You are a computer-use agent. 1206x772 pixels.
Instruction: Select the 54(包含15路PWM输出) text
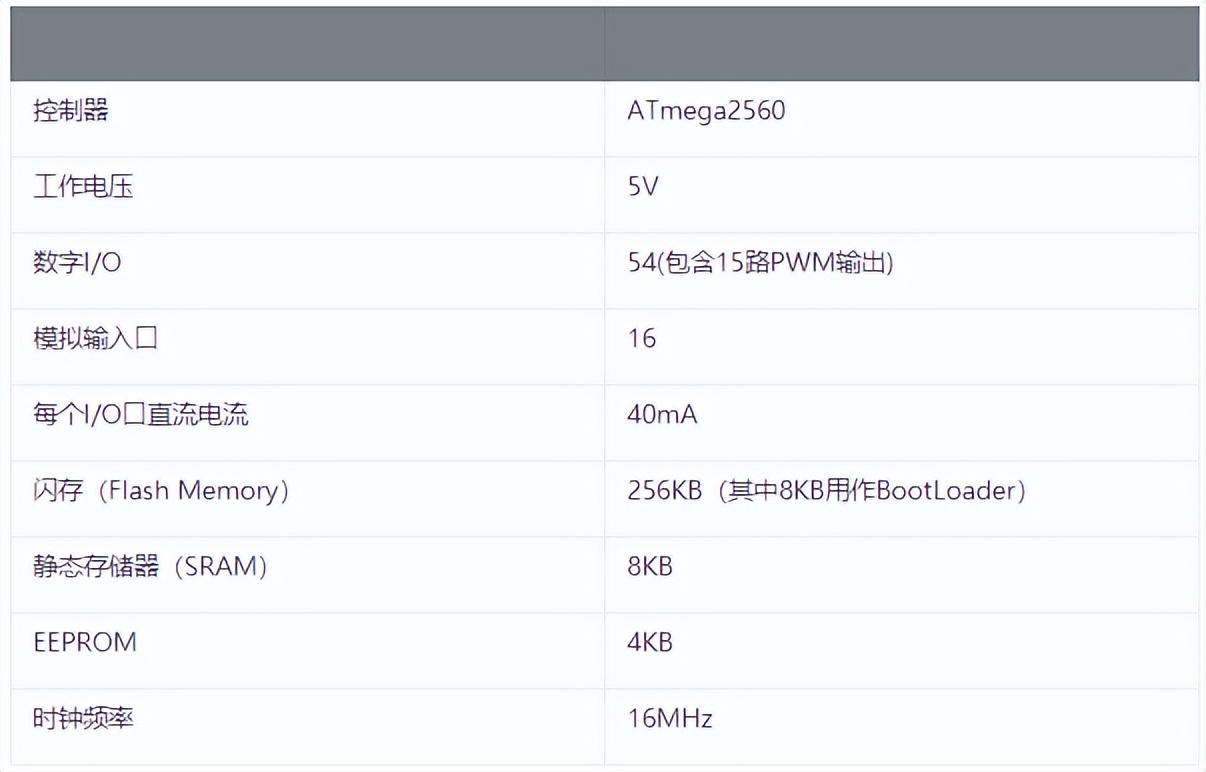click(x=760, y=263)
